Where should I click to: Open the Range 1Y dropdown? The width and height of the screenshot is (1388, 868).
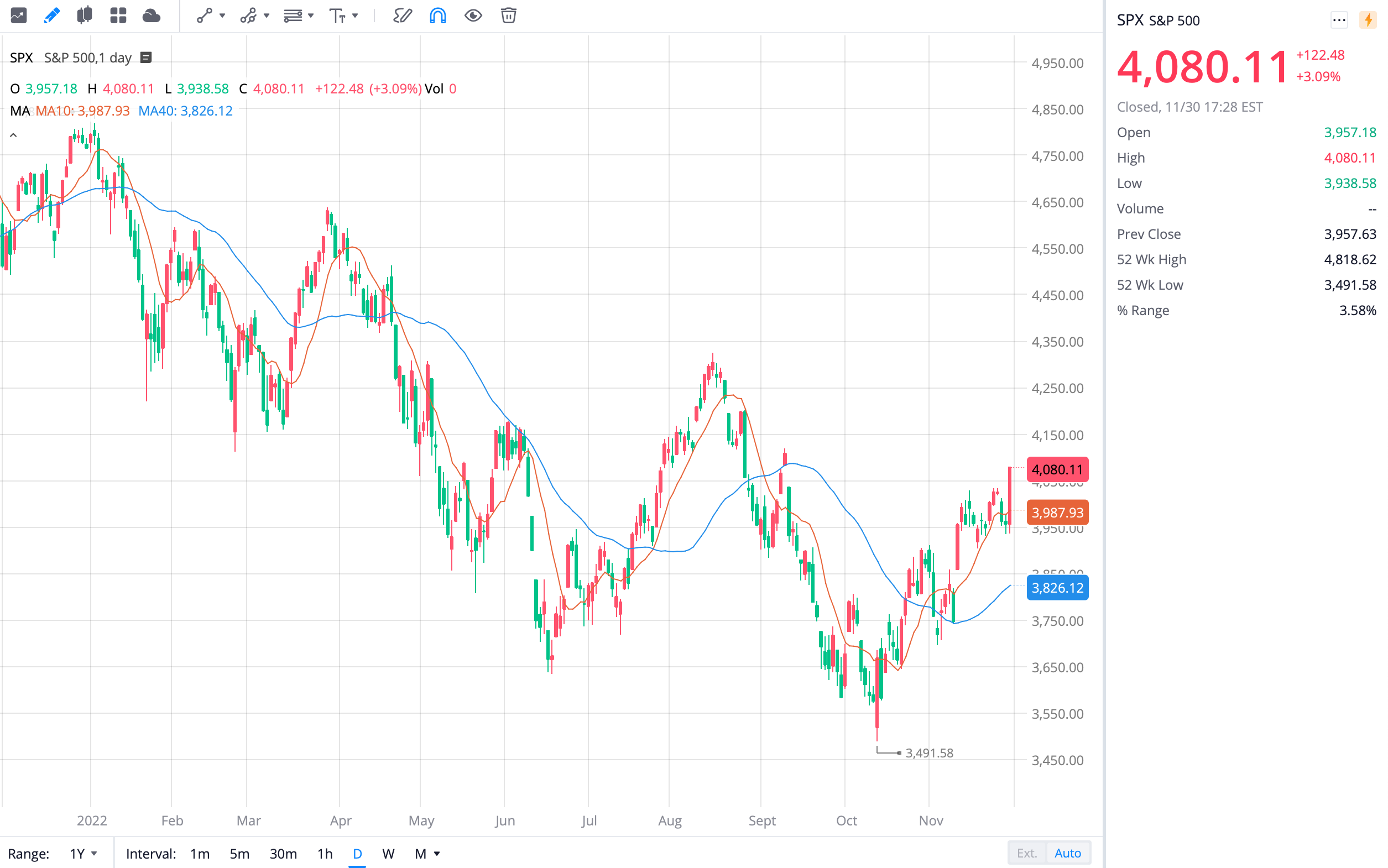pos(82,853)
